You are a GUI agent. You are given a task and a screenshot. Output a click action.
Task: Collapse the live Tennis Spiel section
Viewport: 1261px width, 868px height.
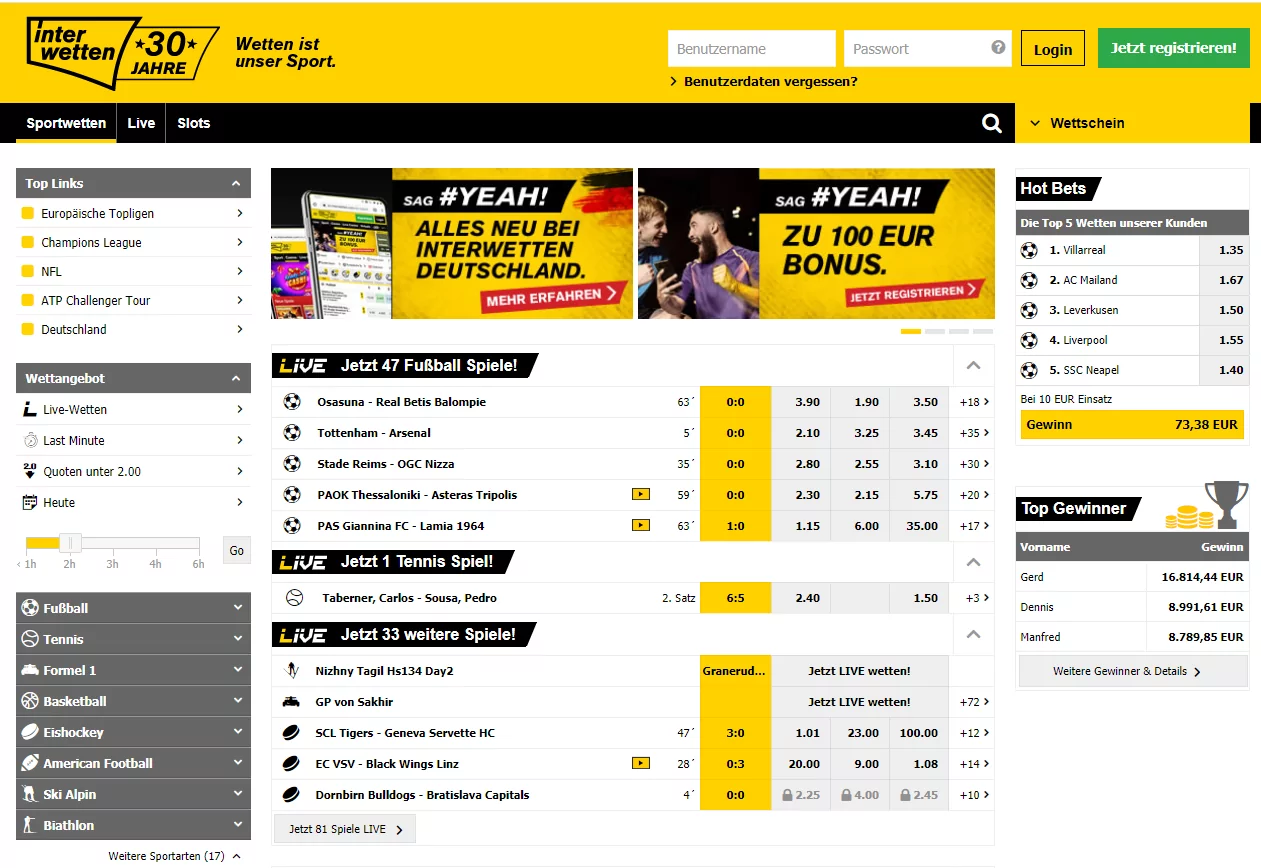pyautogui.click(x=973, y=562)
